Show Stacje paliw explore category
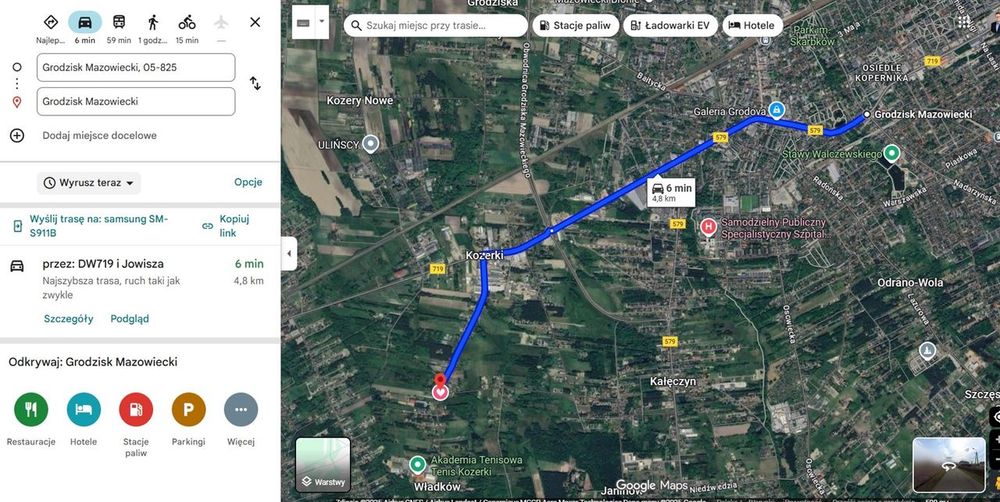 point(136,410)
